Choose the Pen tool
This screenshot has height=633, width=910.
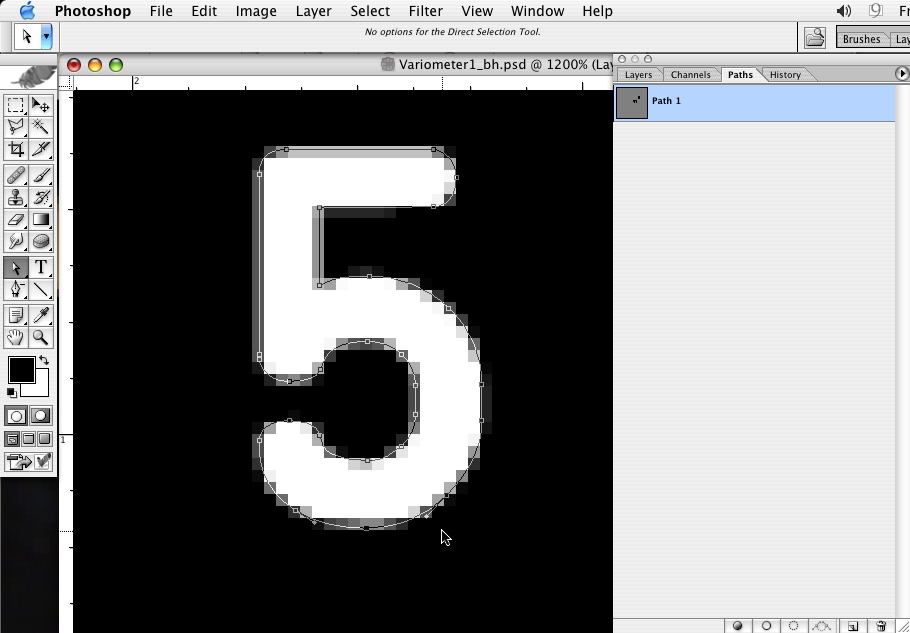pos(16,290)
